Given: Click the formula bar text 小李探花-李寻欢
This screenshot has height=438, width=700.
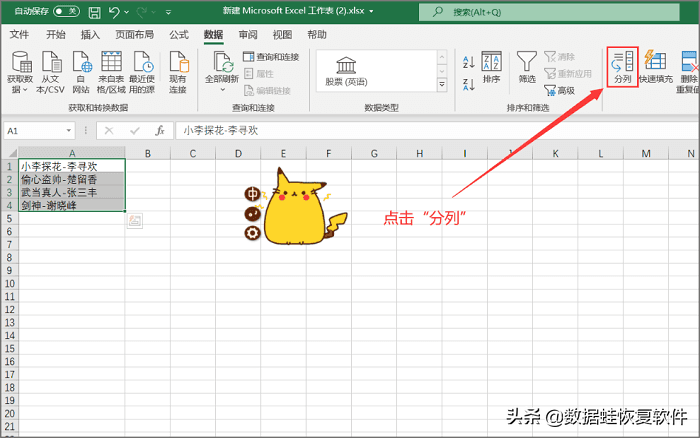Looking at the screenshot, I should [221, 130].
